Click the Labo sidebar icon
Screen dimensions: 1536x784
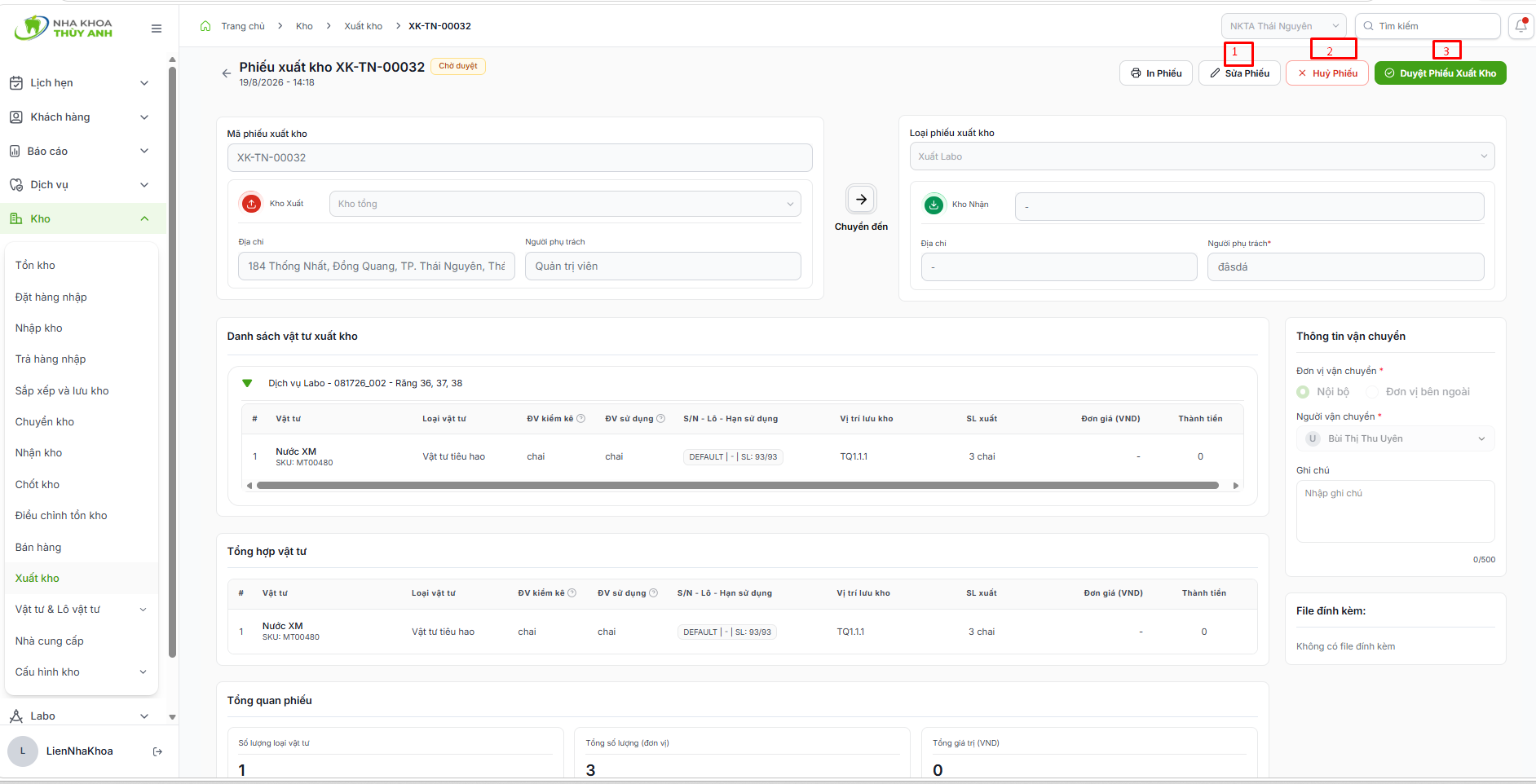click(x=16, y=716)
